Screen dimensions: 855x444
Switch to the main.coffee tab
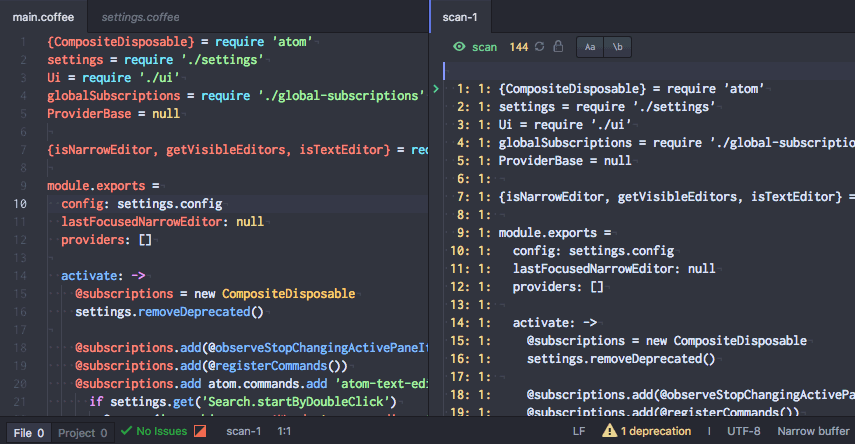pos(43,17)
